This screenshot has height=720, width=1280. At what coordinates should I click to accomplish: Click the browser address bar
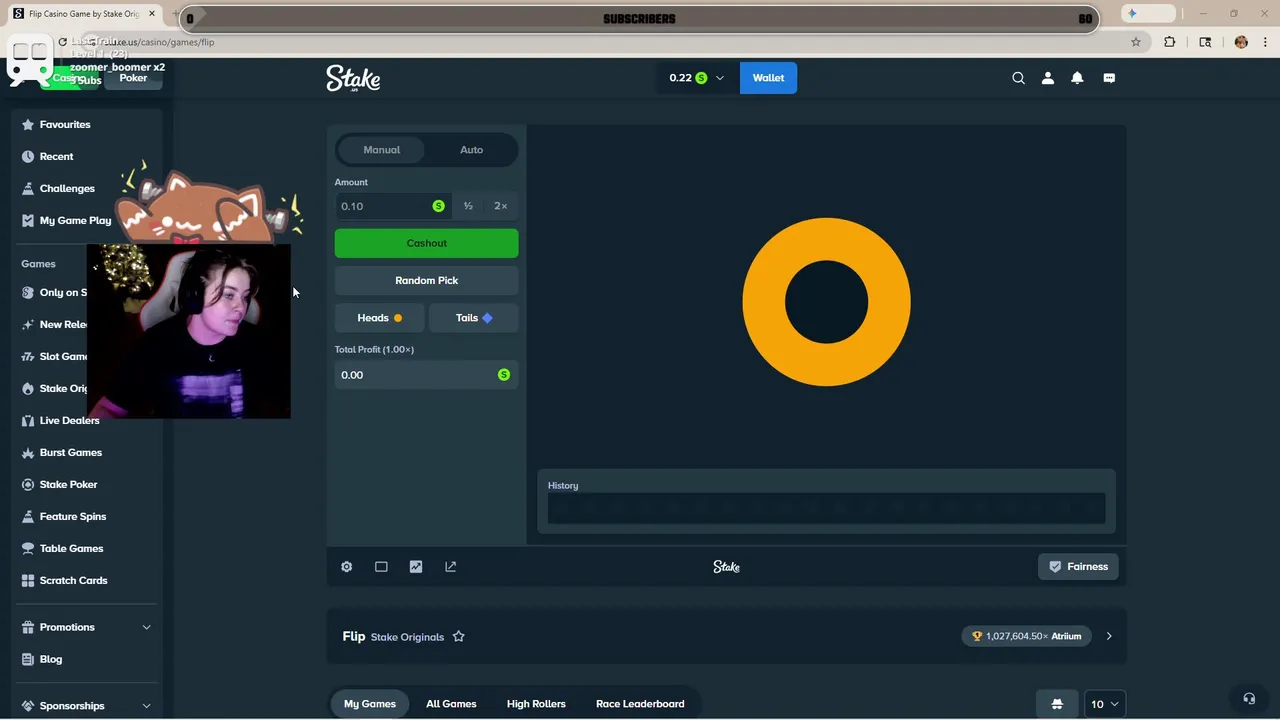click(x=600, y=42)
